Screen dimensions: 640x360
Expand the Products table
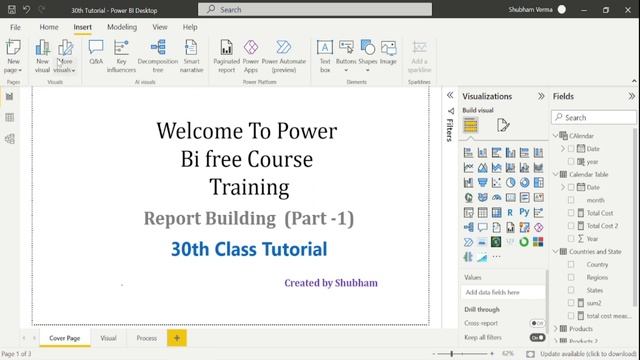pos(556,329)
